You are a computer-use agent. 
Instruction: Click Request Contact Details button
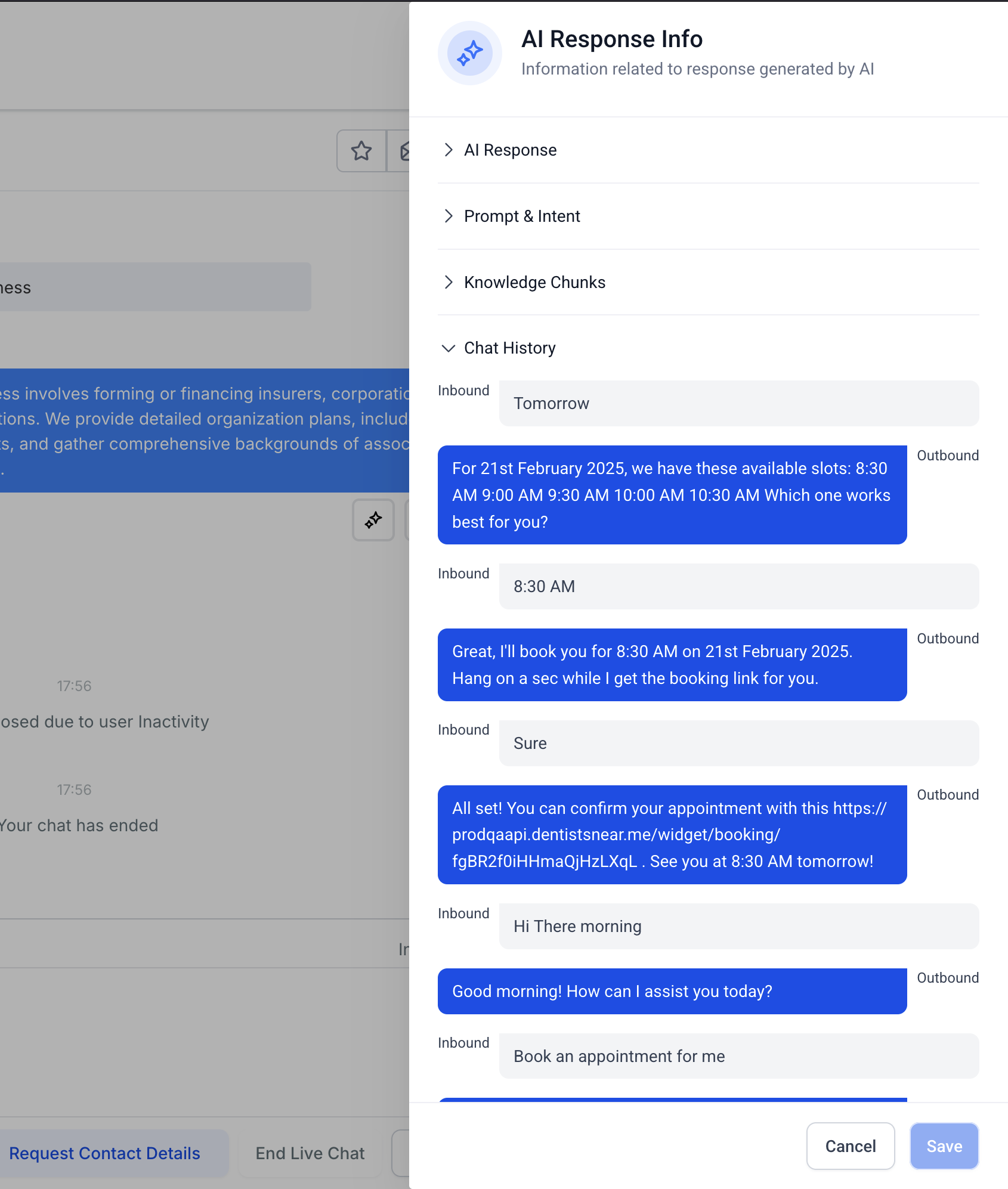(x=105, y=1153)
